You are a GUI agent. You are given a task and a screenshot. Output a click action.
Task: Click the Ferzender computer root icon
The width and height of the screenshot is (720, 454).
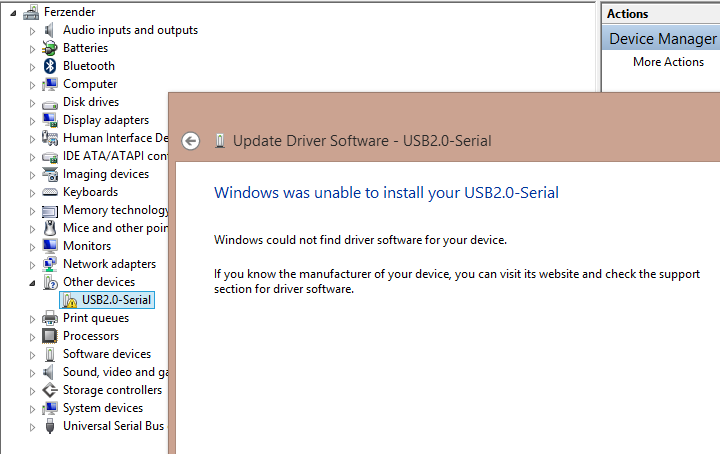pyautogui.click(x=31, y=12)
